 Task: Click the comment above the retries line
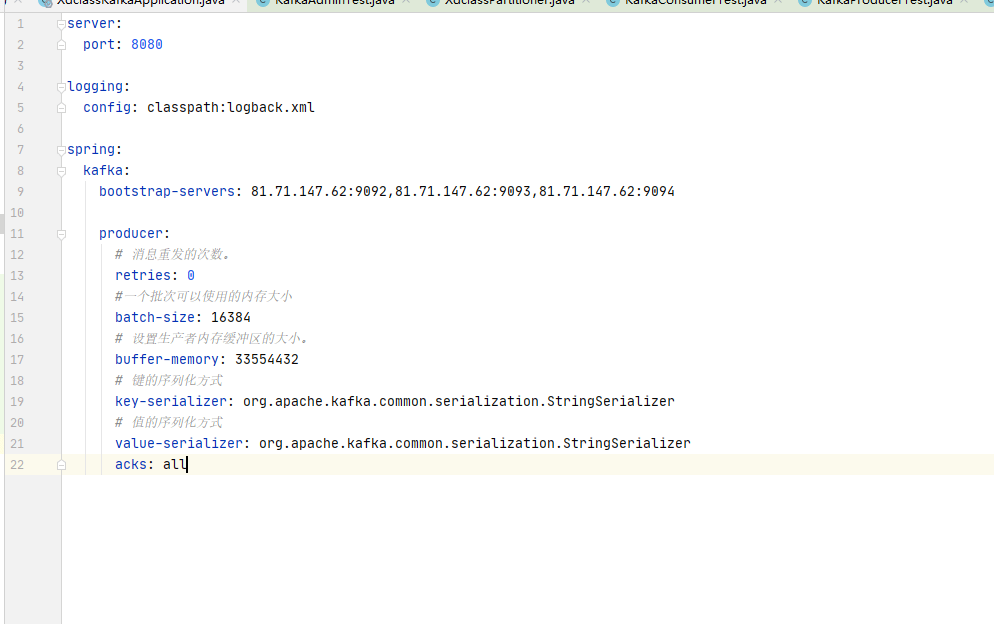pyautogui.click(x=172, y=254)
